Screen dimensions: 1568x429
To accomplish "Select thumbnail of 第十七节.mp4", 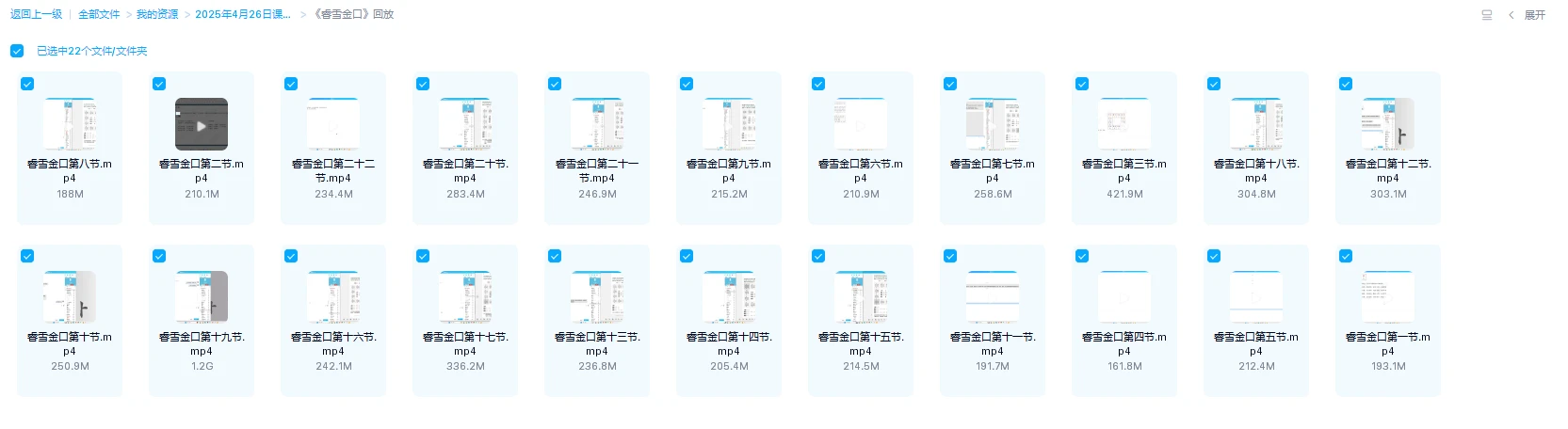I will pyautogui.click(x=465, y=297).
